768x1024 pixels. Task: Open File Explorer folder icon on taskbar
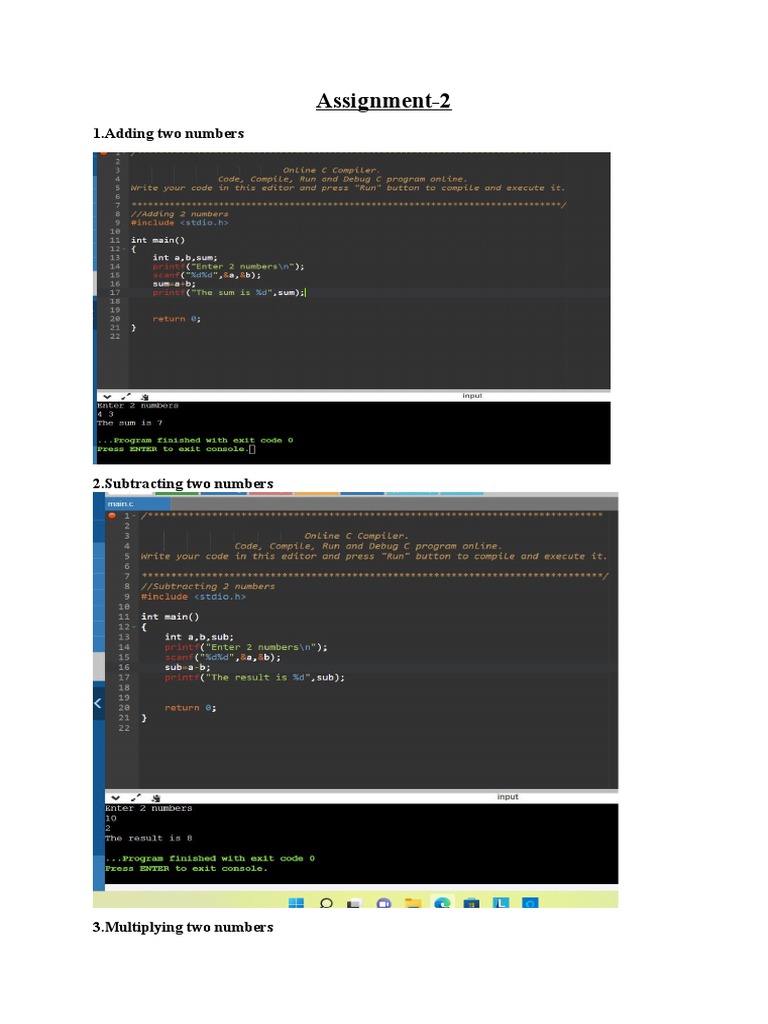(x=413, y=903)
